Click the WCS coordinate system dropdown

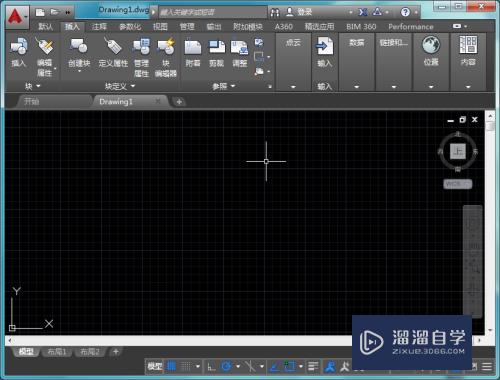(x=458, y=184)
